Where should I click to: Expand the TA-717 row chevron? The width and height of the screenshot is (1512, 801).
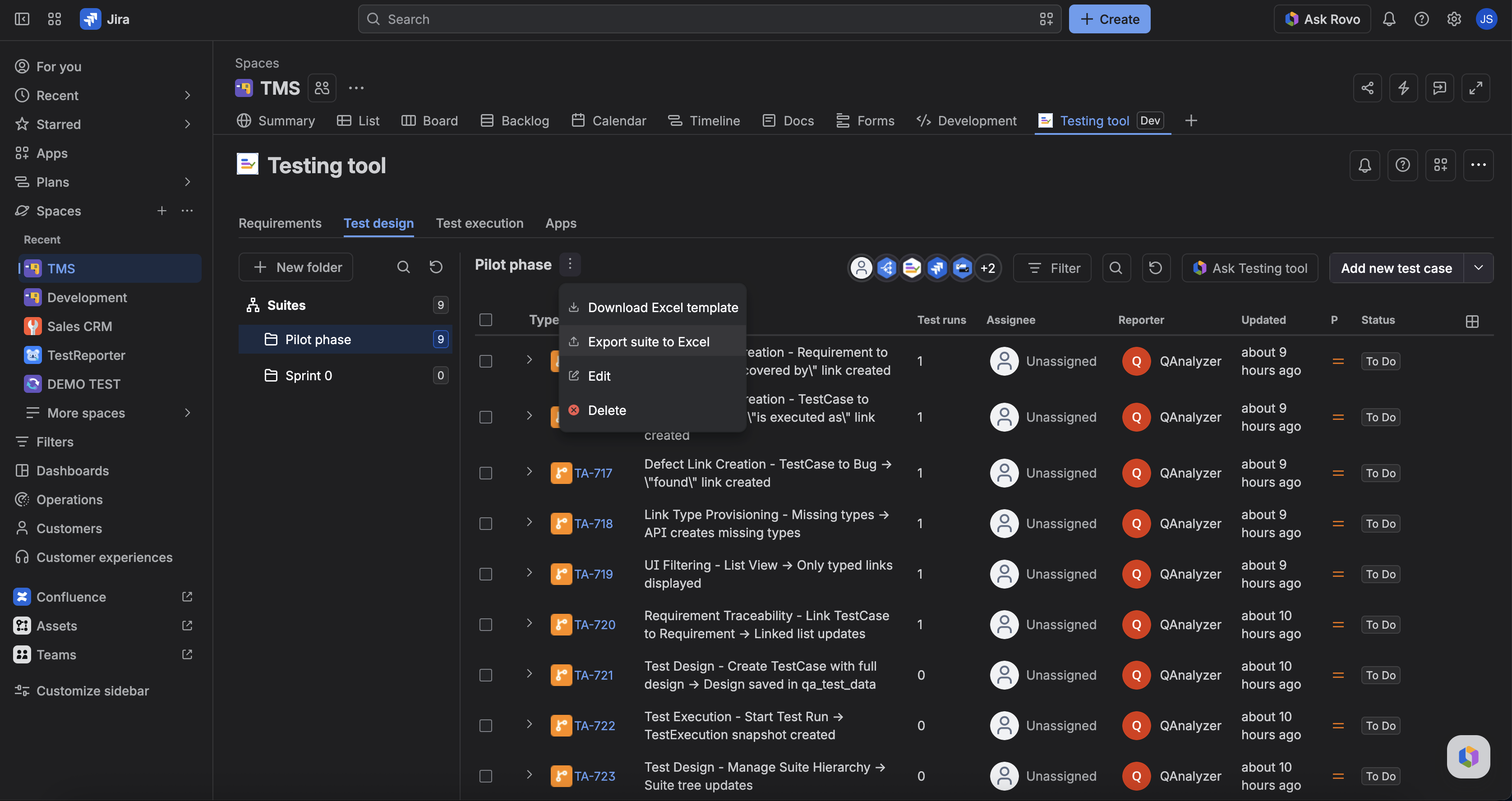tap(529, 471)
